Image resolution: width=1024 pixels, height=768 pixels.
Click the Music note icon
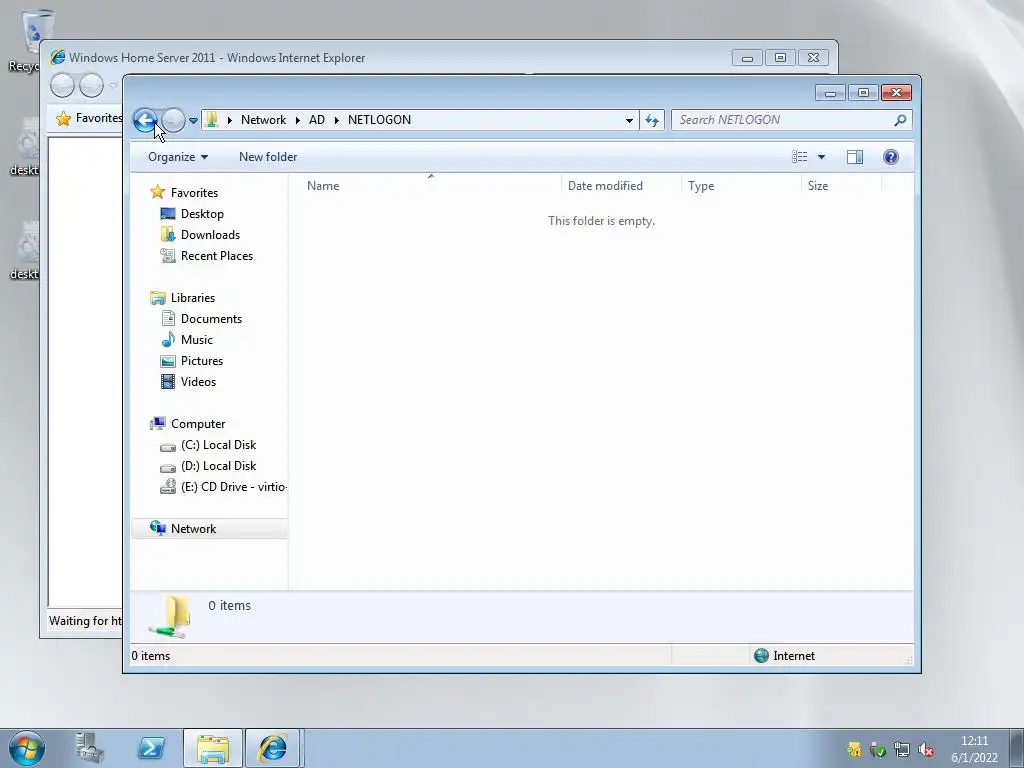168,340
